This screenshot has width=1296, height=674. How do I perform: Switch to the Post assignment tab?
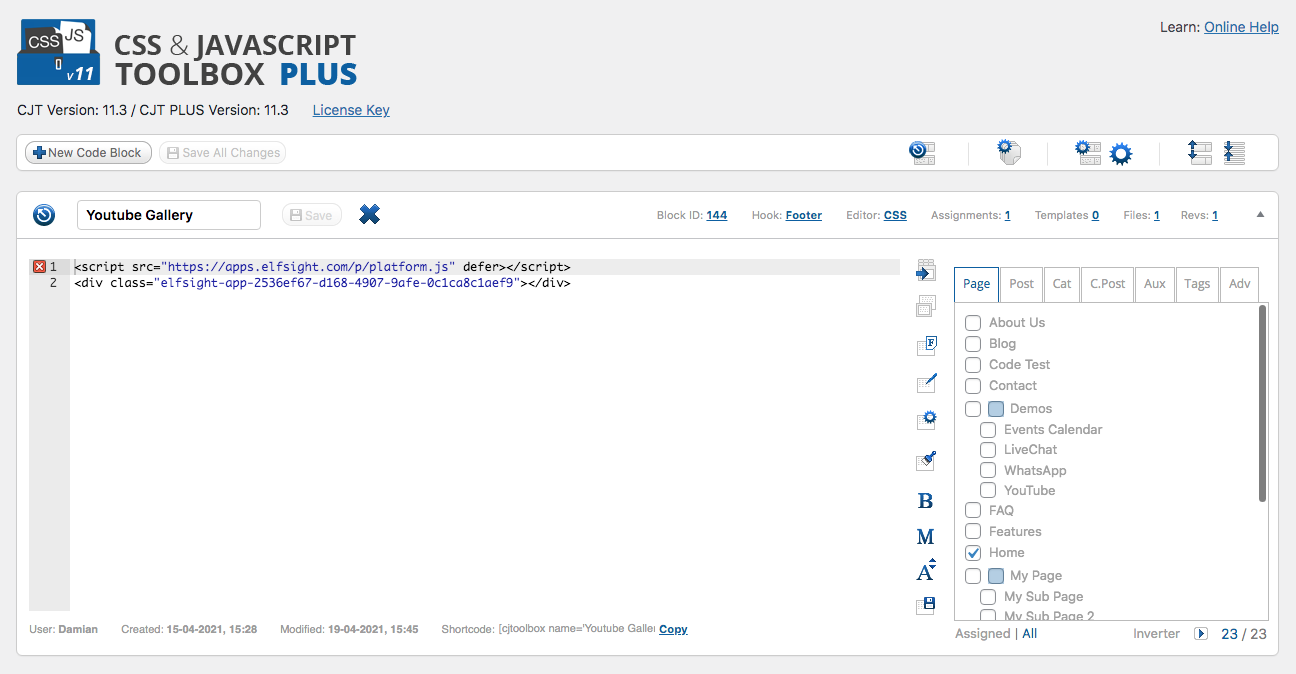point(1021,284)
